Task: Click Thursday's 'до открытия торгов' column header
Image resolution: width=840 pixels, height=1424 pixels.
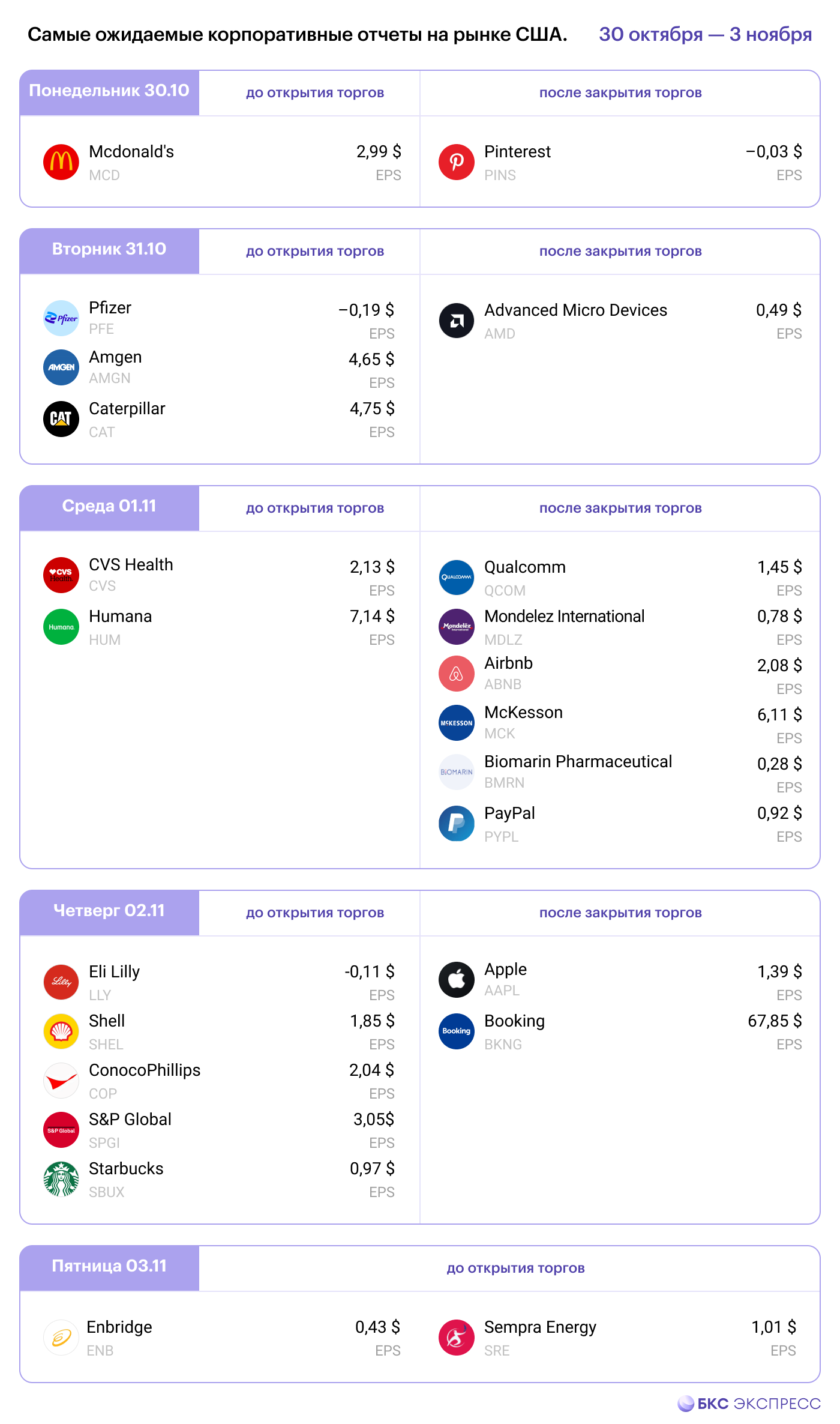Action: tap(315, 913)
